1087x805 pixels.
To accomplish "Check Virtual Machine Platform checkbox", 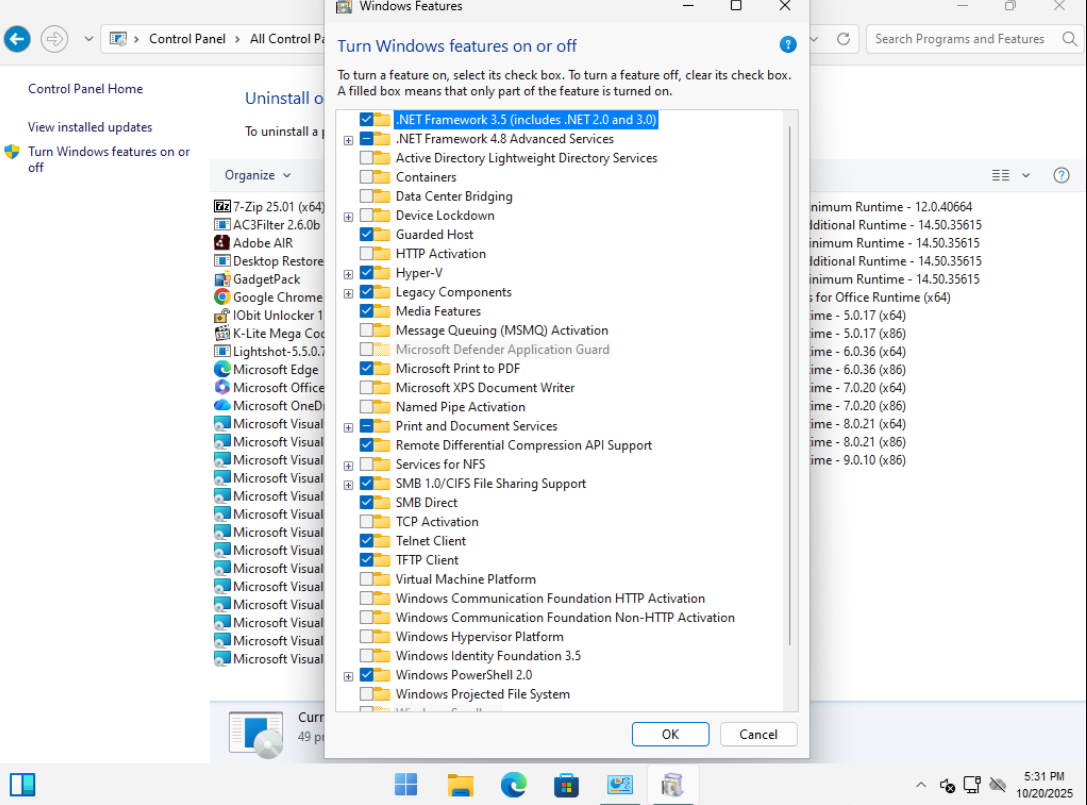I will pos(366,579).
